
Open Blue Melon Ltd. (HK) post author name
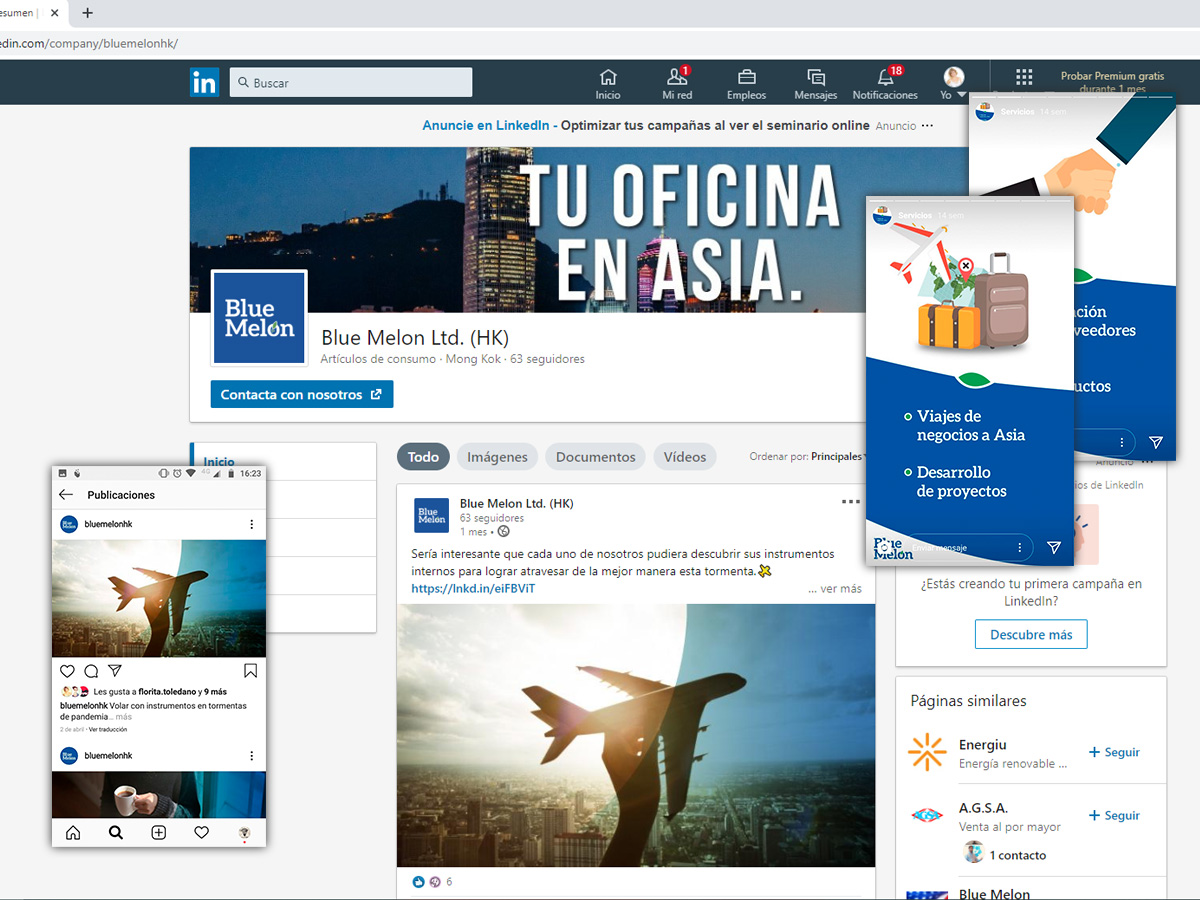pyautogui.click(x=517, y=503)
